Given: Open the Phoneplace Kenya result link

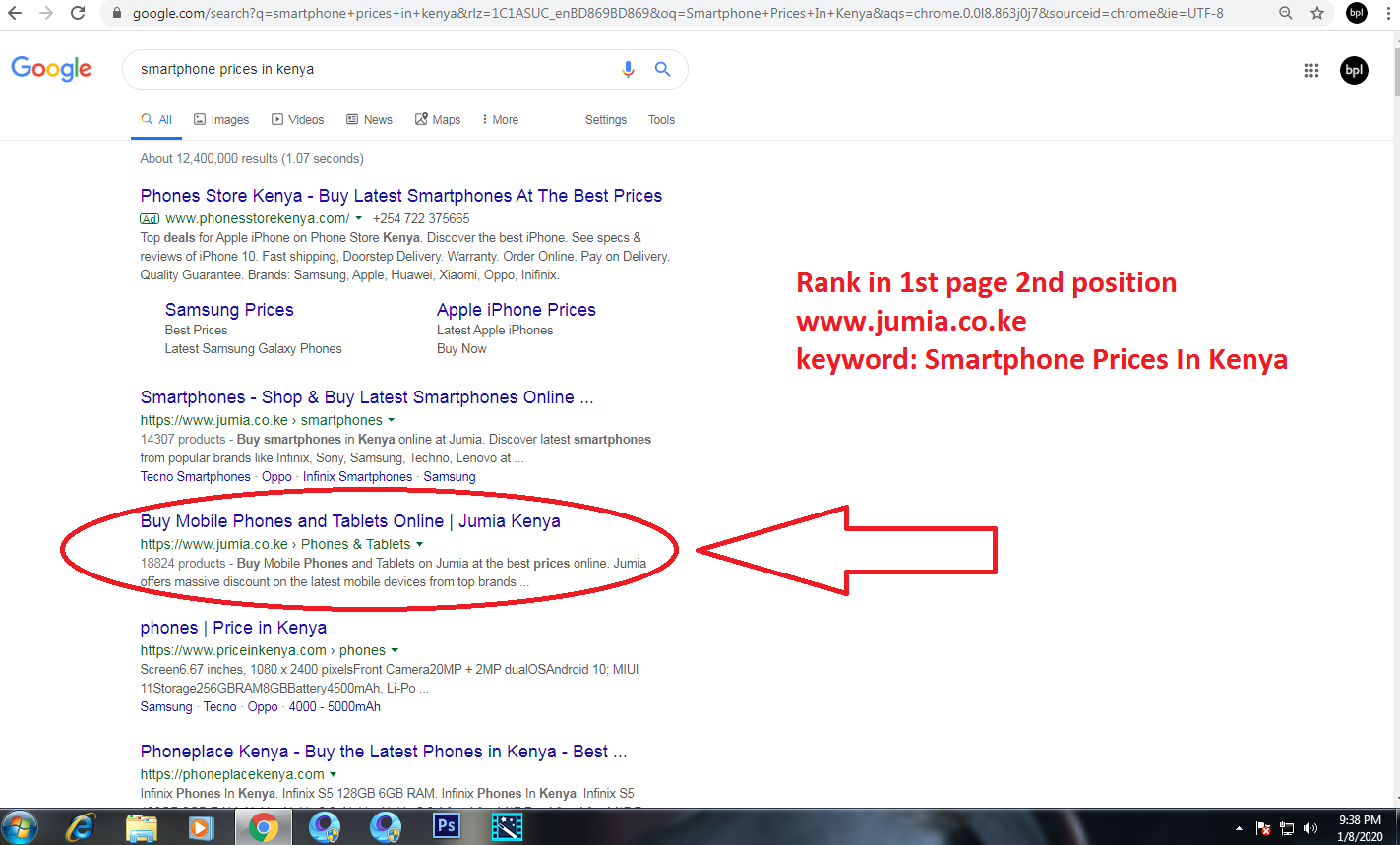Looking at the screenshot, I should tap(382, 751).
